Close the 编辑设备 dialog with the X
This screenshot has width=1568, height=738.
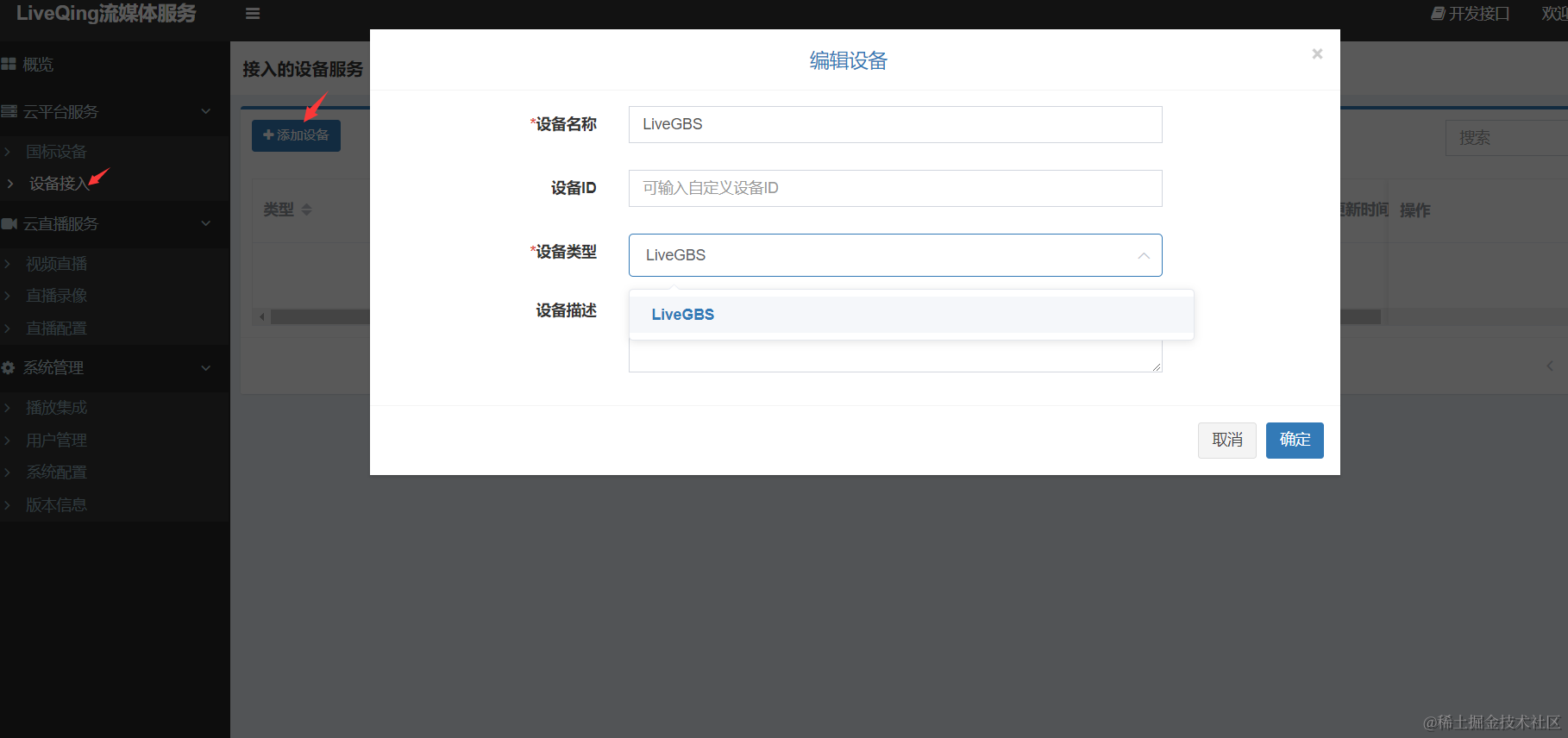[x=1317, y=53]
